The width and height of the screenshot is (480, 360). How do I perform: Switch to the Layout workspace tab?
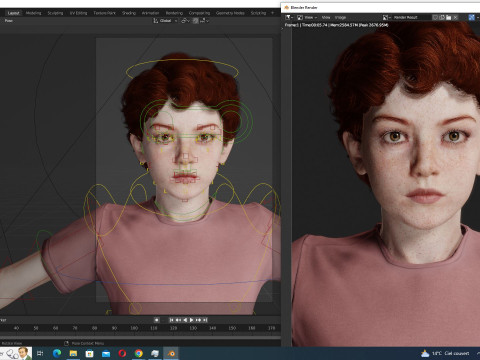click(x=14, y=13)
